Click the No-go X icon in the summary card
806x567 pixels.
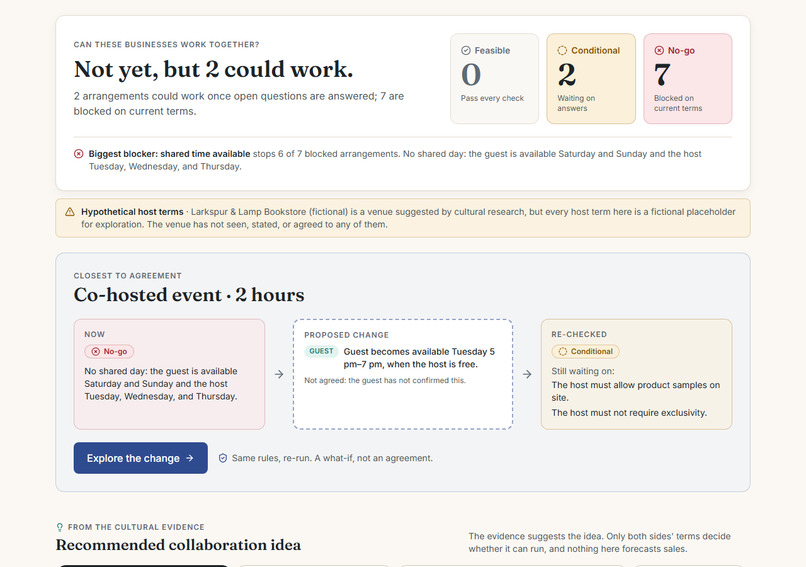coord(659,50)
